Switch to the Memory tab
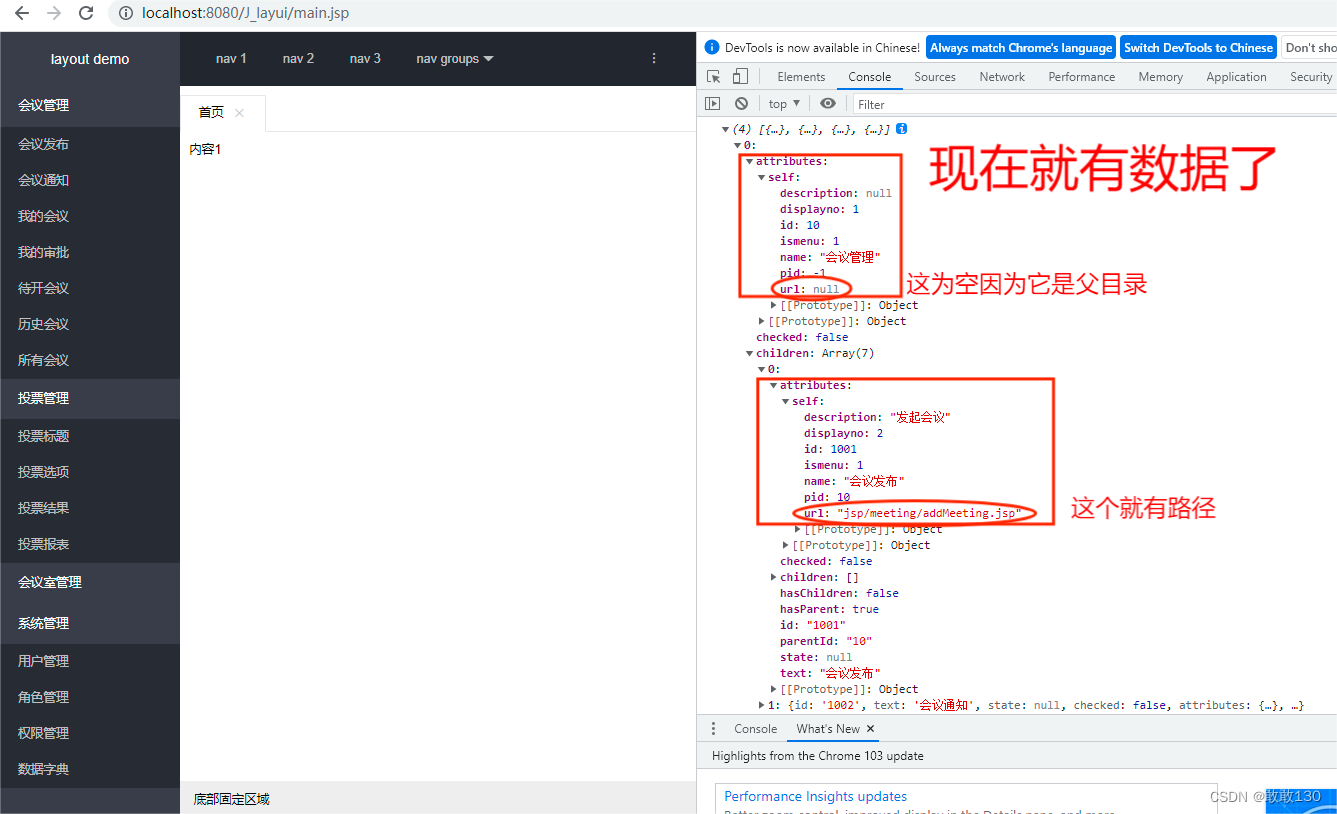 click(x=1160, y=76)
